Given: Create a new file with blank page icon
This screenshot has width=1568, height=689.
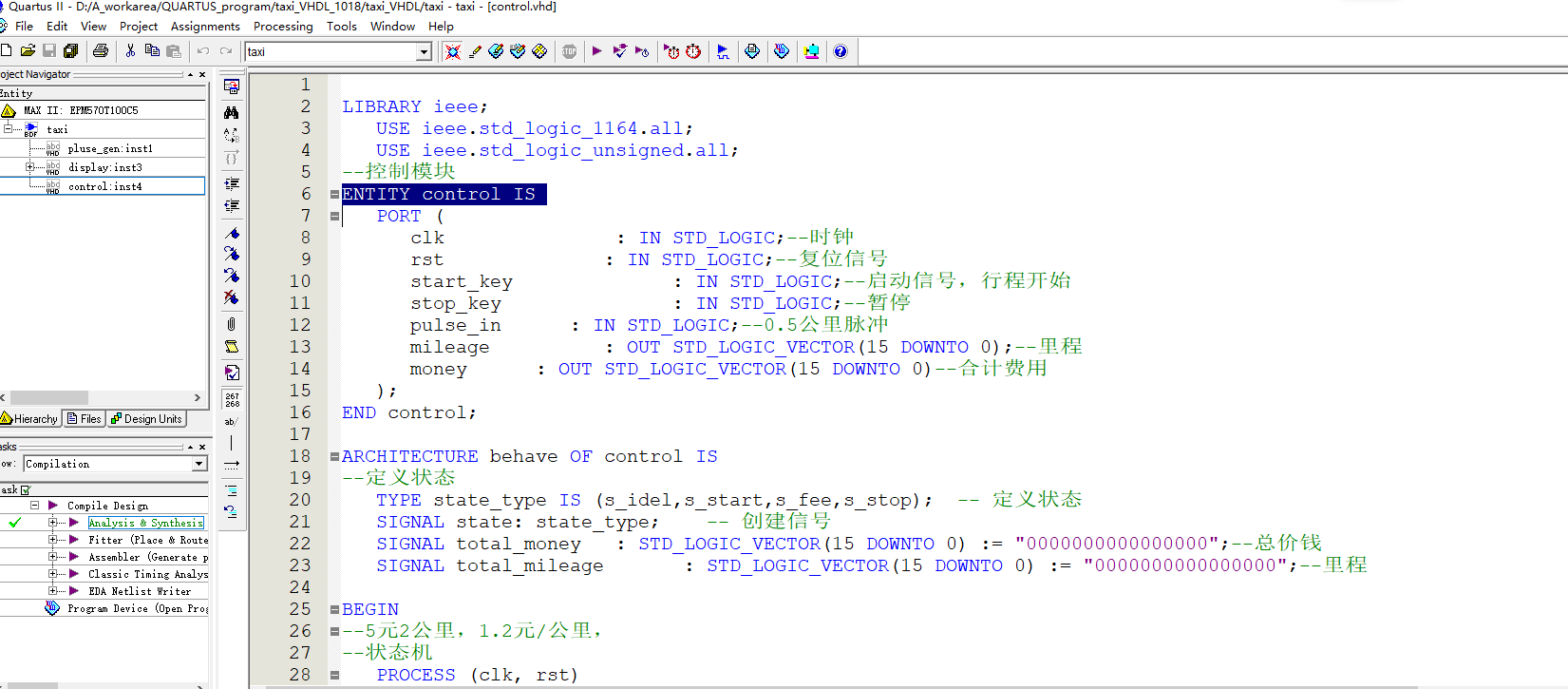Looking at the screenshot, I should pyautogui.click(x=7, y=51).
